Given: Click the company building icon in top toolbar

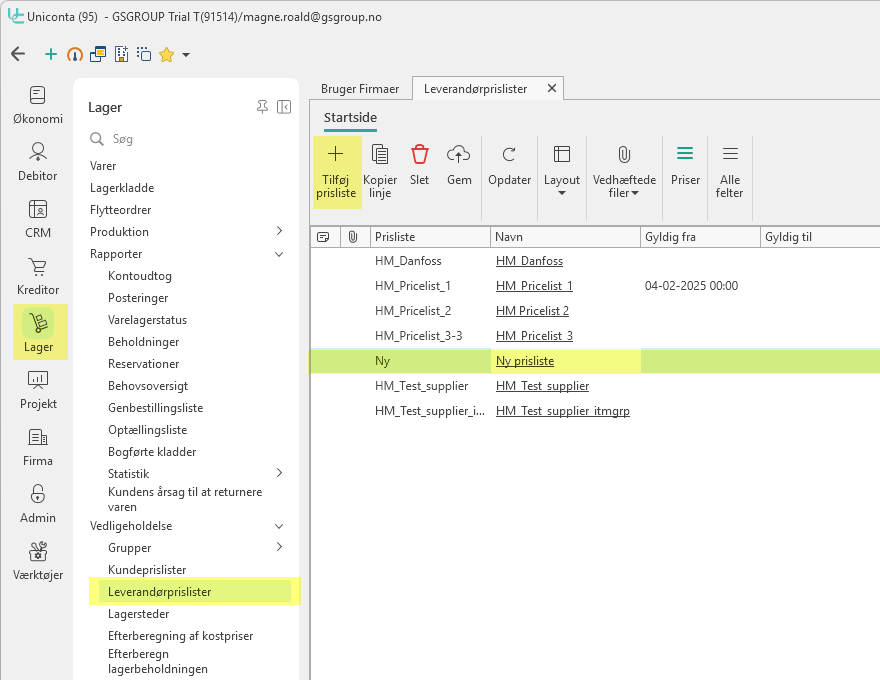Looking at the screenshot, I should [x=121, y=54].
